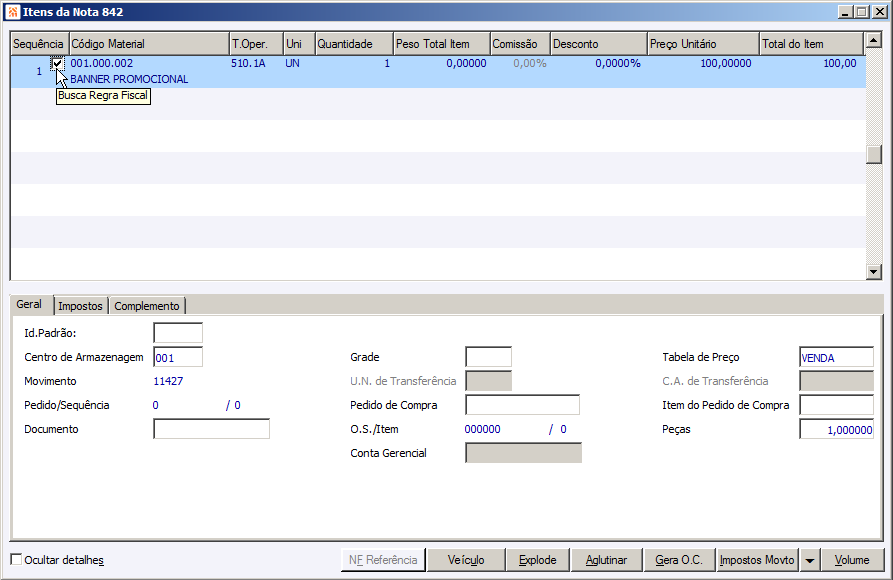Click the 510.1A operation type cell

[x=248, y=63]
